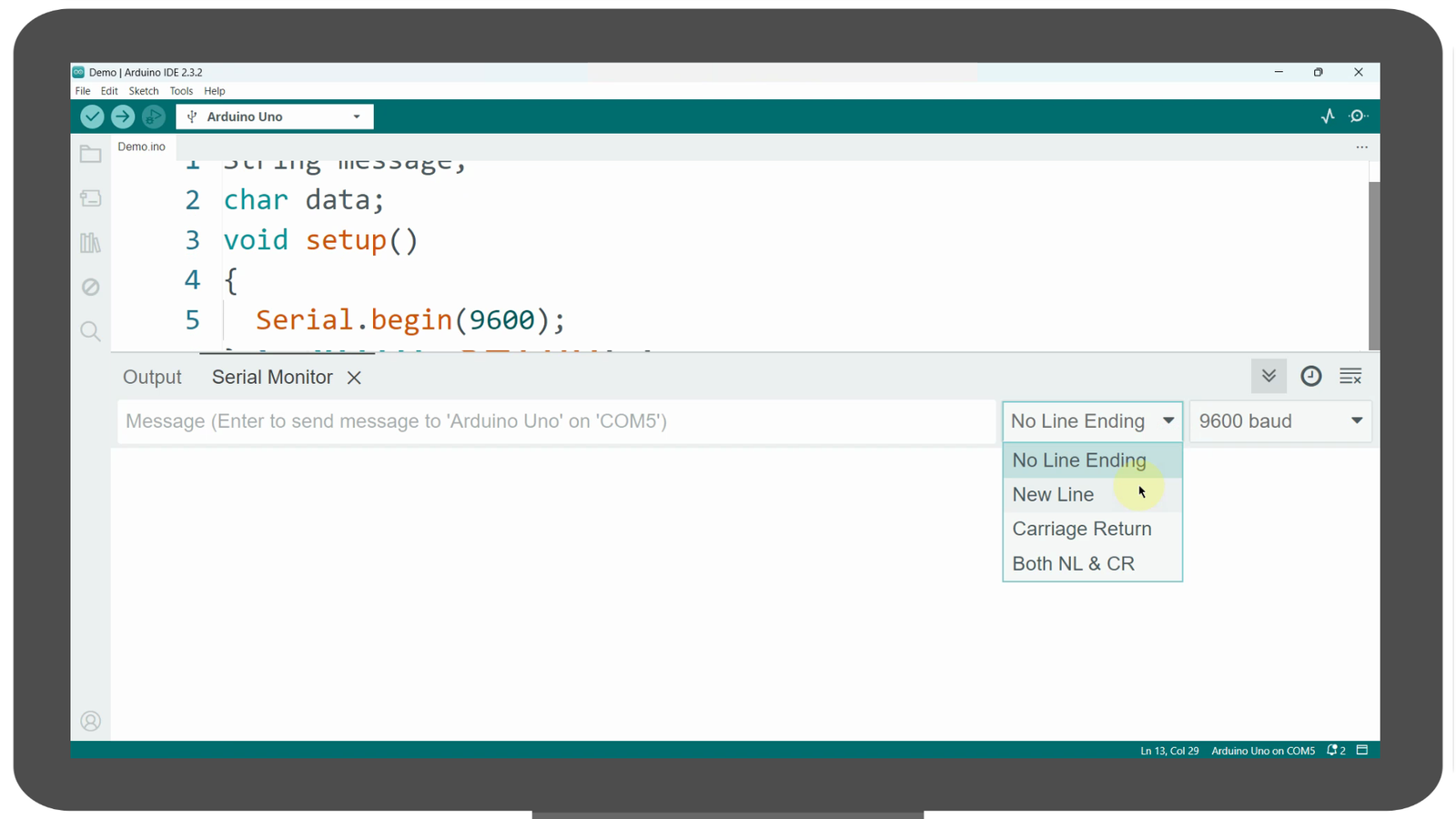This screenshot has height=819, width=1456.
Task: Click Ln 13, Col 29 status text
Action: 1169,751
